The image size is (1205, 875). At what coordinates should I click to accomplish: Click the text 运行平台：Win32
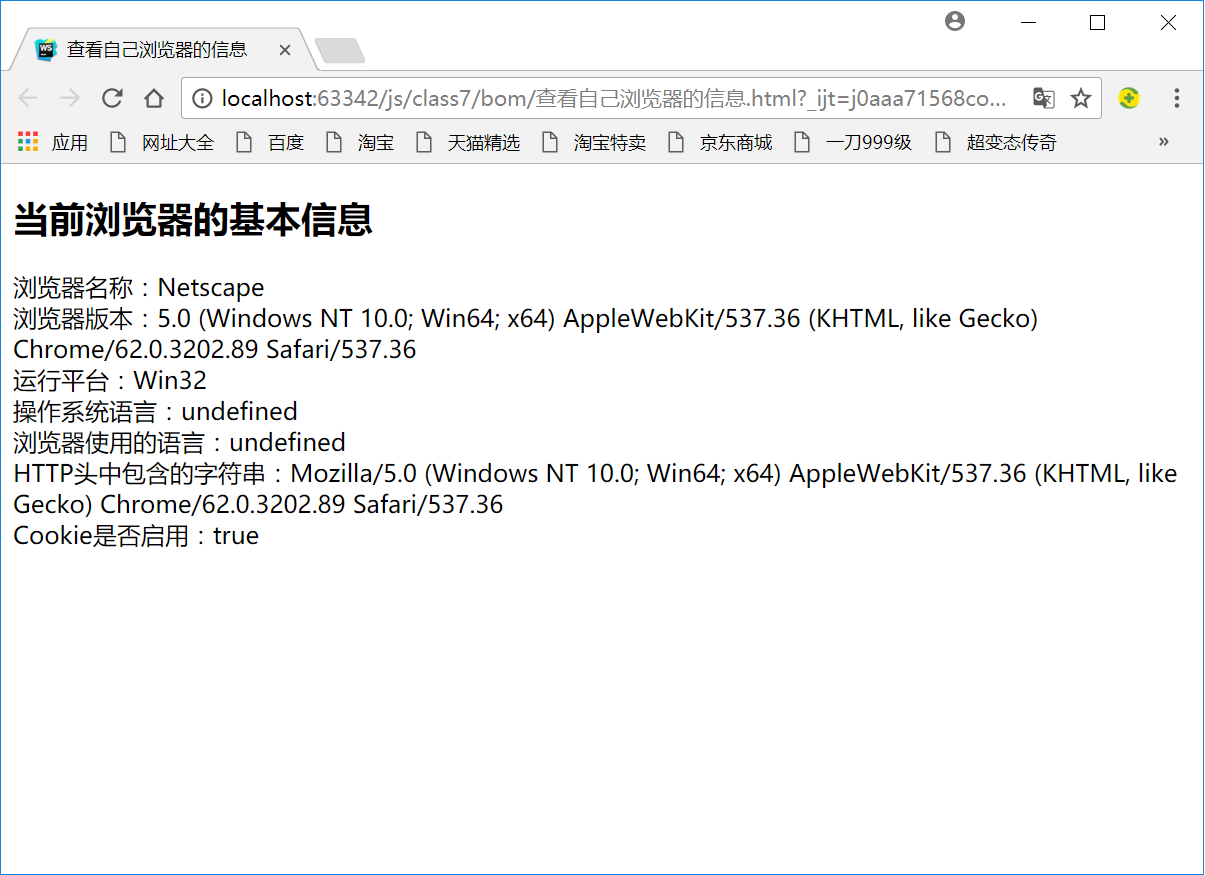[x=110, y=381]
